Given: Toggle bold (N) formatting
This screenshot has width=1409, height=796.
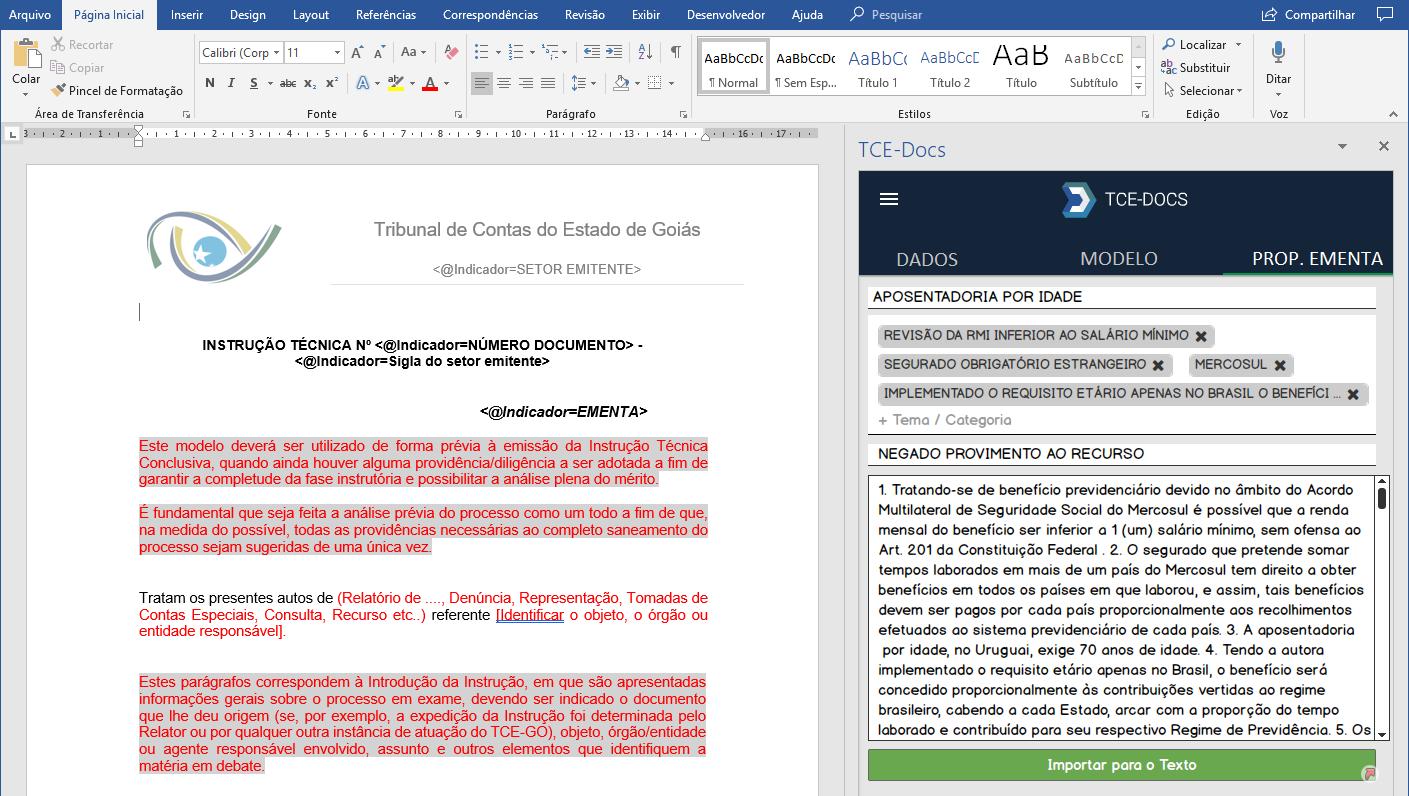Looking at the screenshot, I should 210,83.
